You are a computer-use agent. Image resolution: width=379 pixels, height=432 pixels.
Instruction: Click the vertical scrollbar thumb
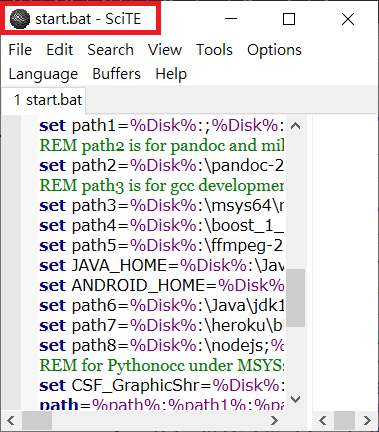295,298
